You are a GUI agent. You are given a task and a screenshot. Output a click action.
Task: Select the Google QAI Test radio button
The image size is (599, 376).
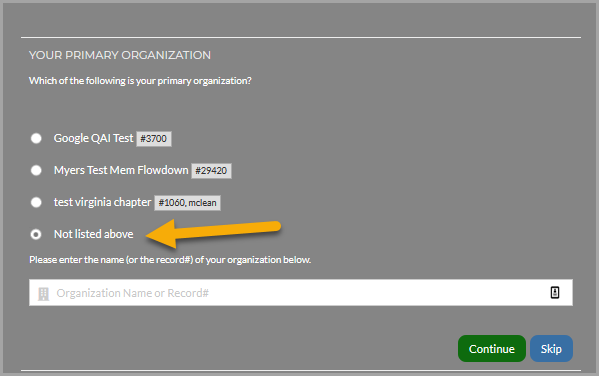pyautogui.click(x=36, y=138)
